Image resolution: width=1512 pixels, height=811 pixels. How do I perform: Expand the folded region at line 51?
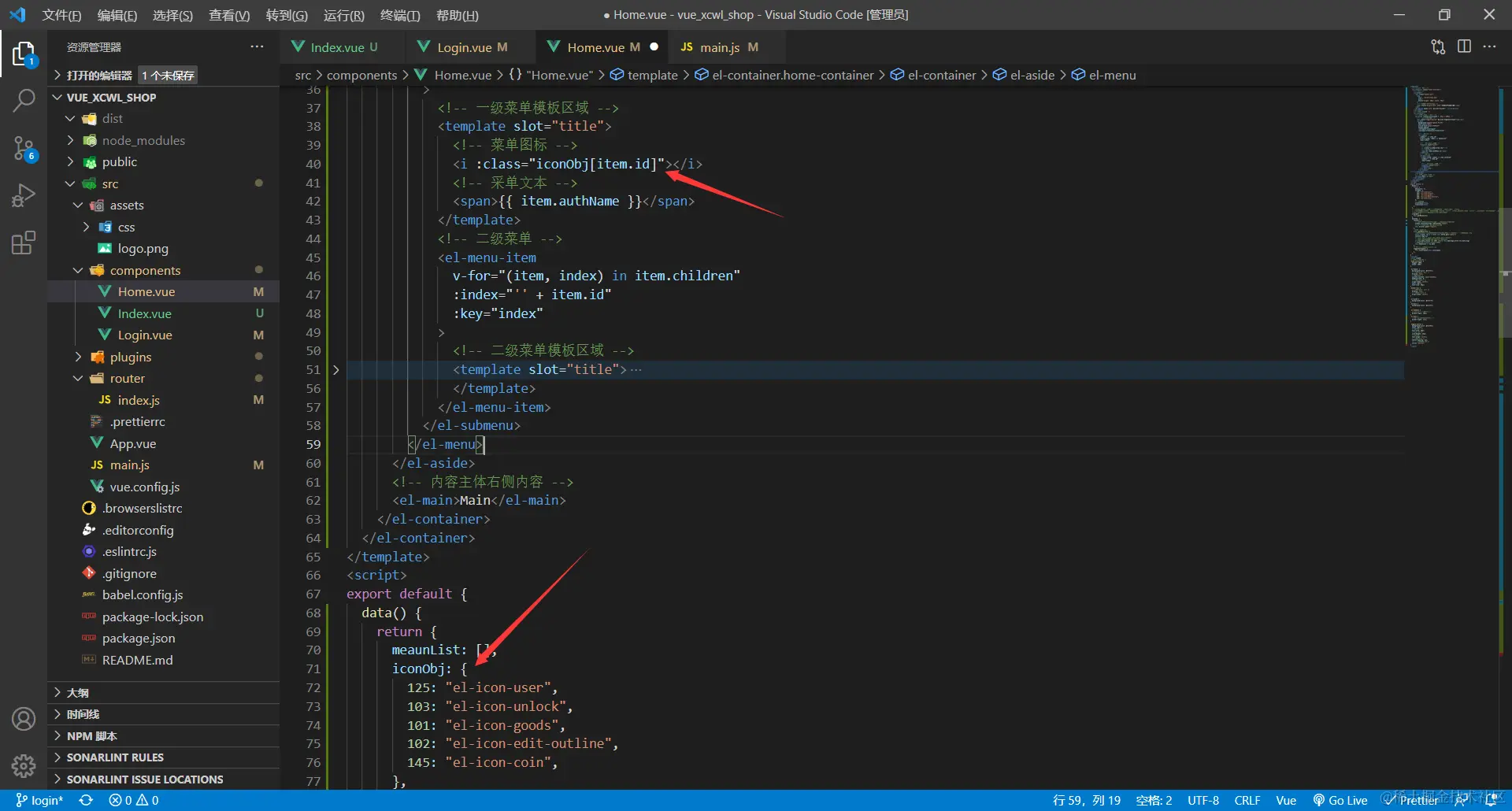(x=335, y=369)
